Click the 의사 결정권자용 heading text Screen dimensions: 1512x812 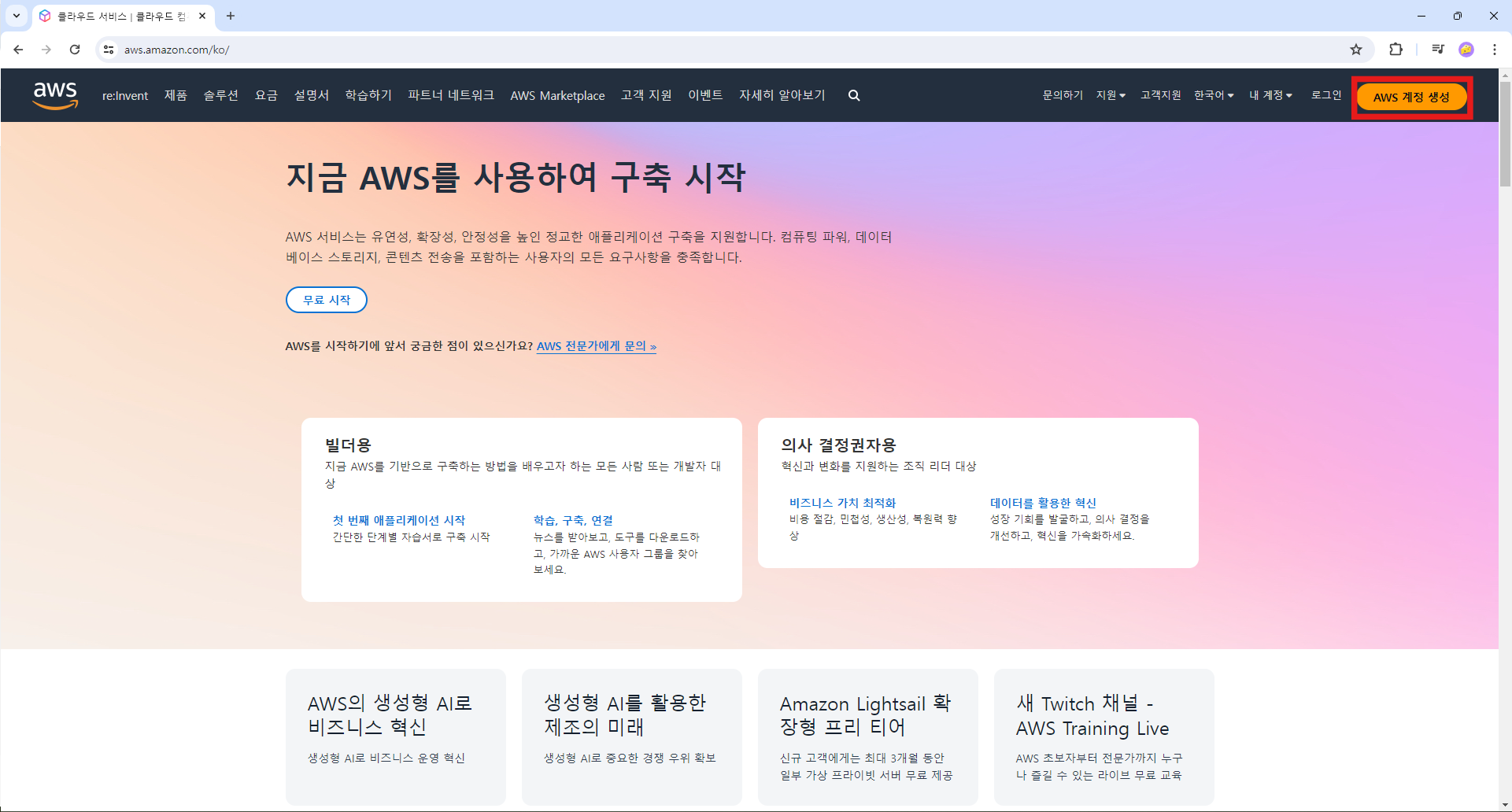[838, 445]
